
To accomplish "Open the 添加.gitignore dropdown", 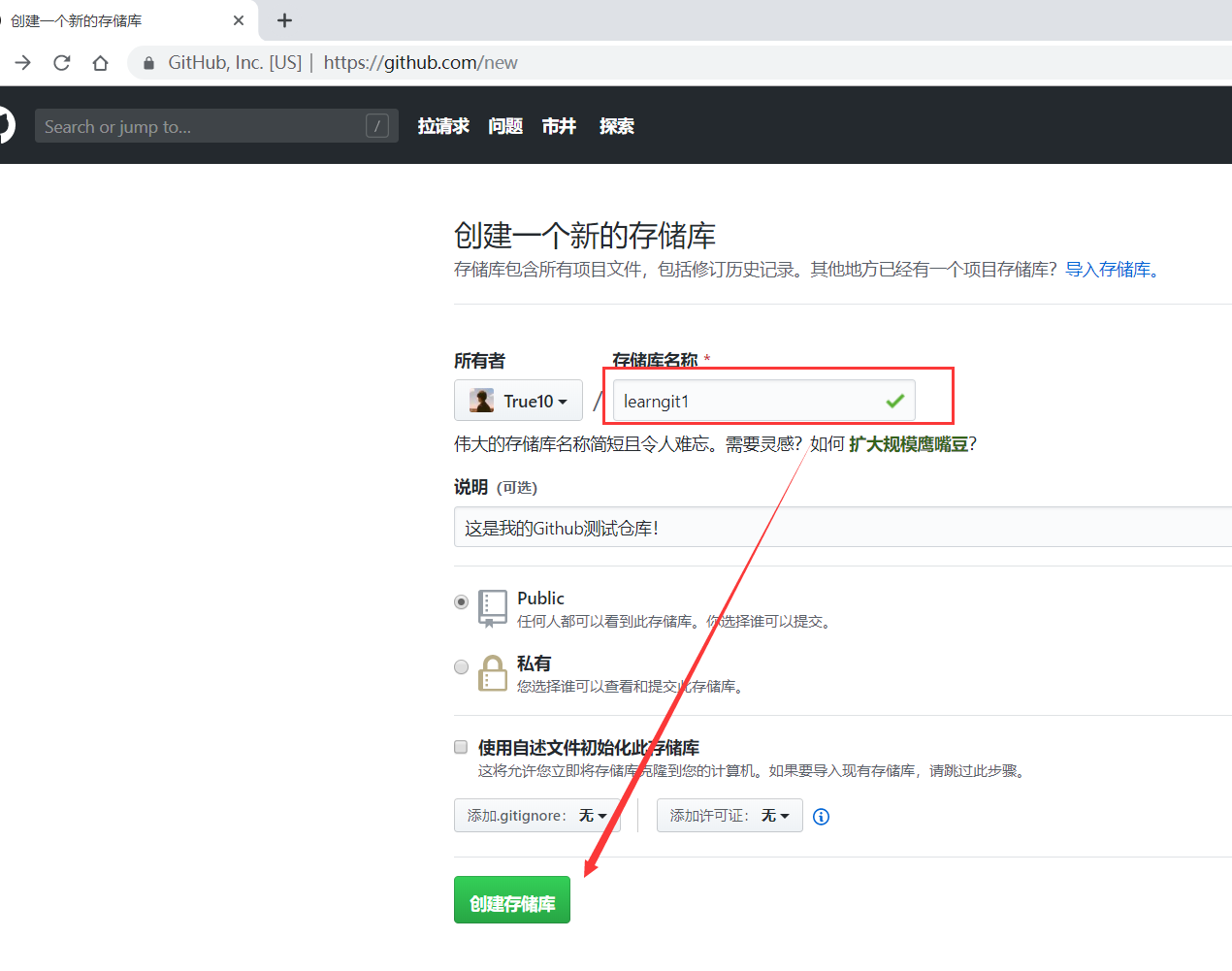I will [x=536, y=816].
